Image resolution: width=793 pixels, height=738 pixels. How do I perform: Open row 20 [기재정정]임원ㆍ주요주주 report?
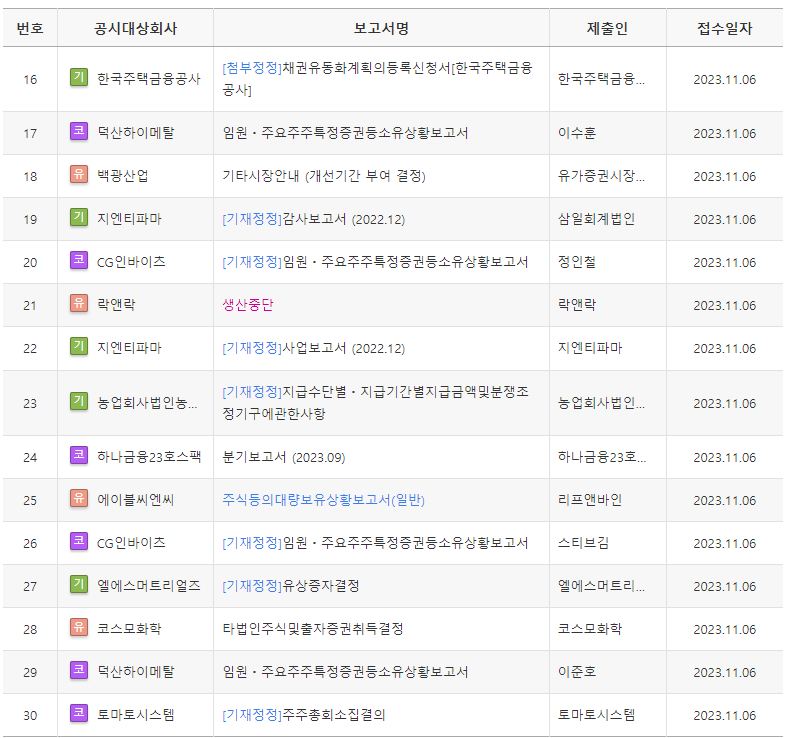pyautogui.click(x=375, y=262)
